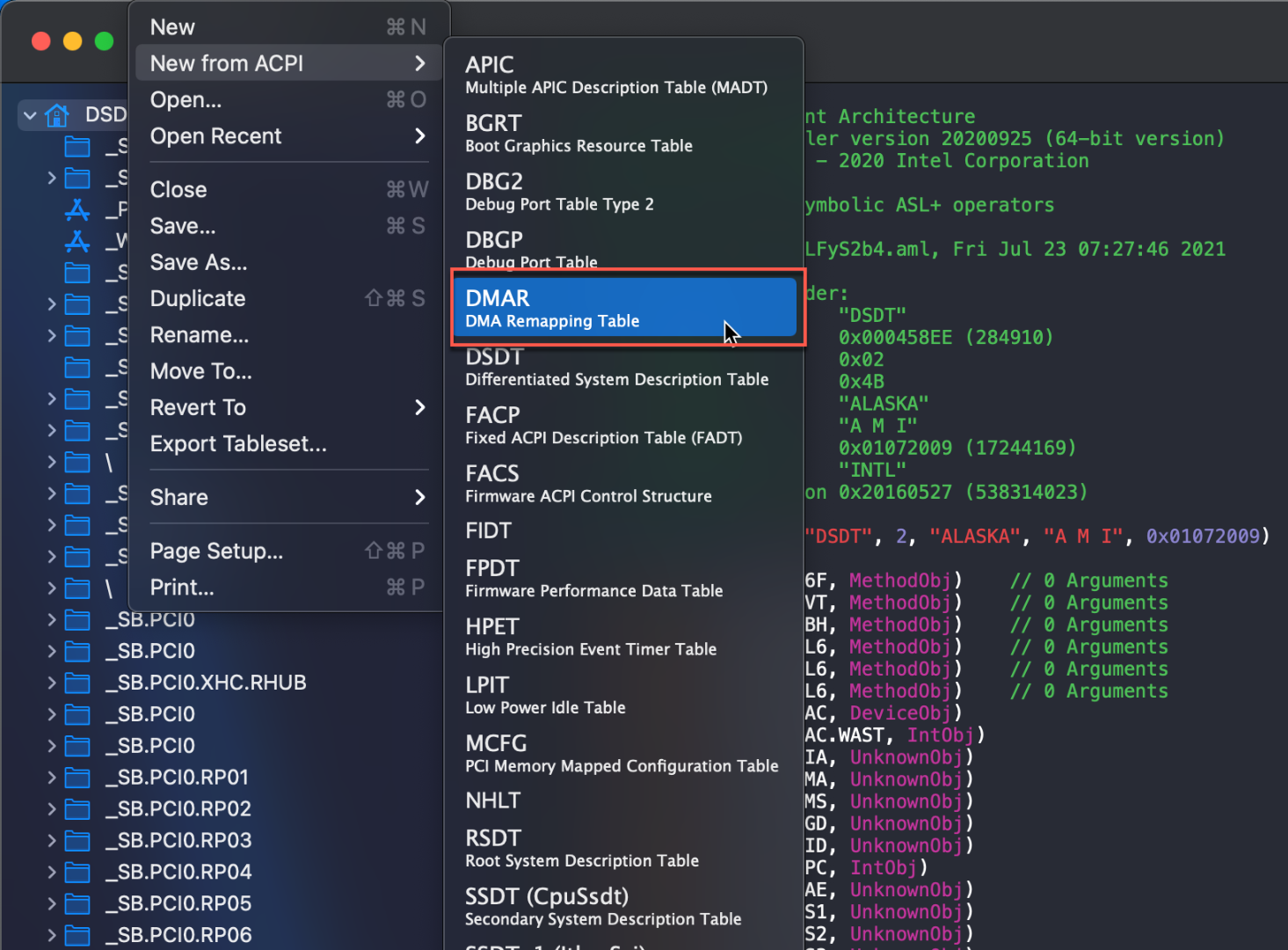Expand the _SB.PCI0.XHC.RHUB tree node
Viewport: 1288px width, 950px height.
coord(52,683)
